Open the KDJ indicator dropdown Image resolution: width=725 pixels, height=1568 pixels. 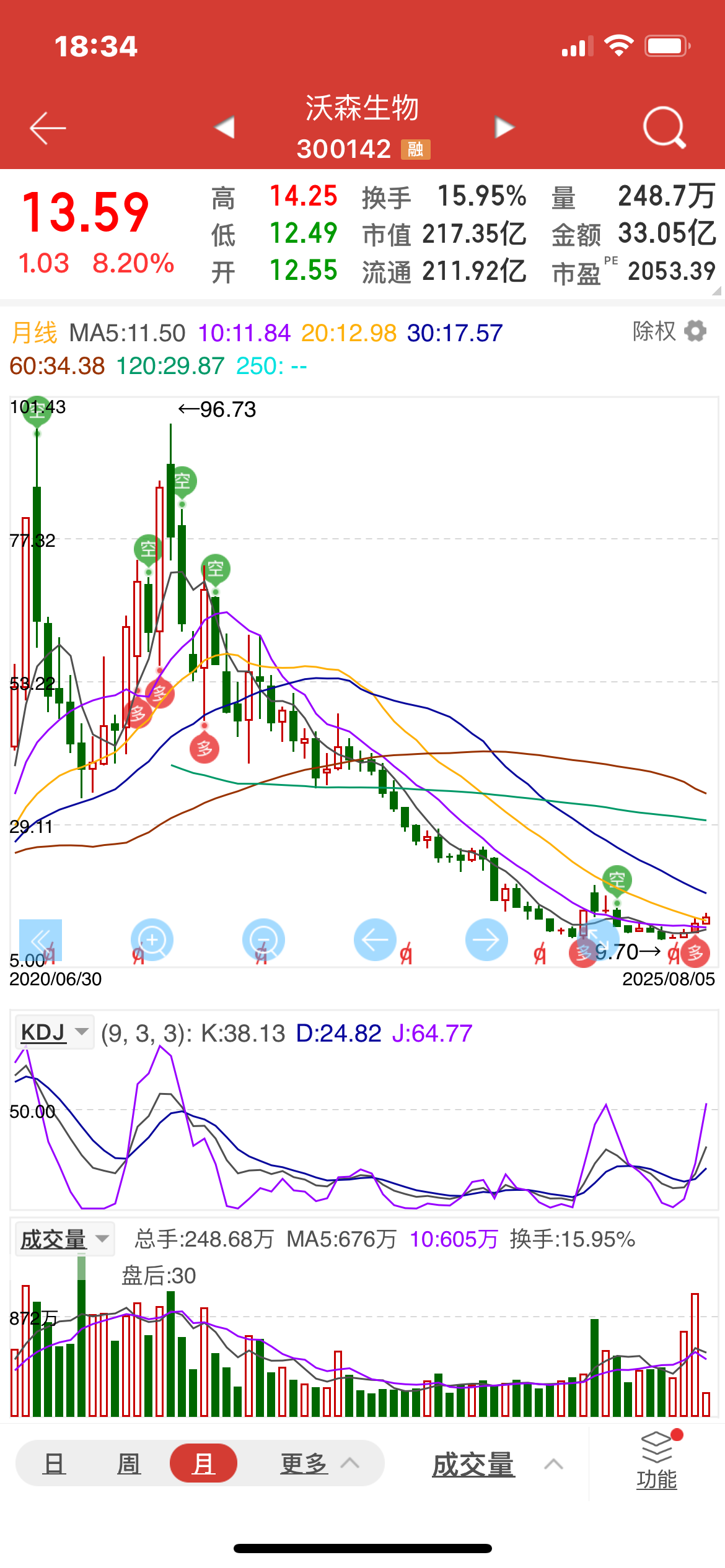pyautogui.click(x=55, y=1032)
